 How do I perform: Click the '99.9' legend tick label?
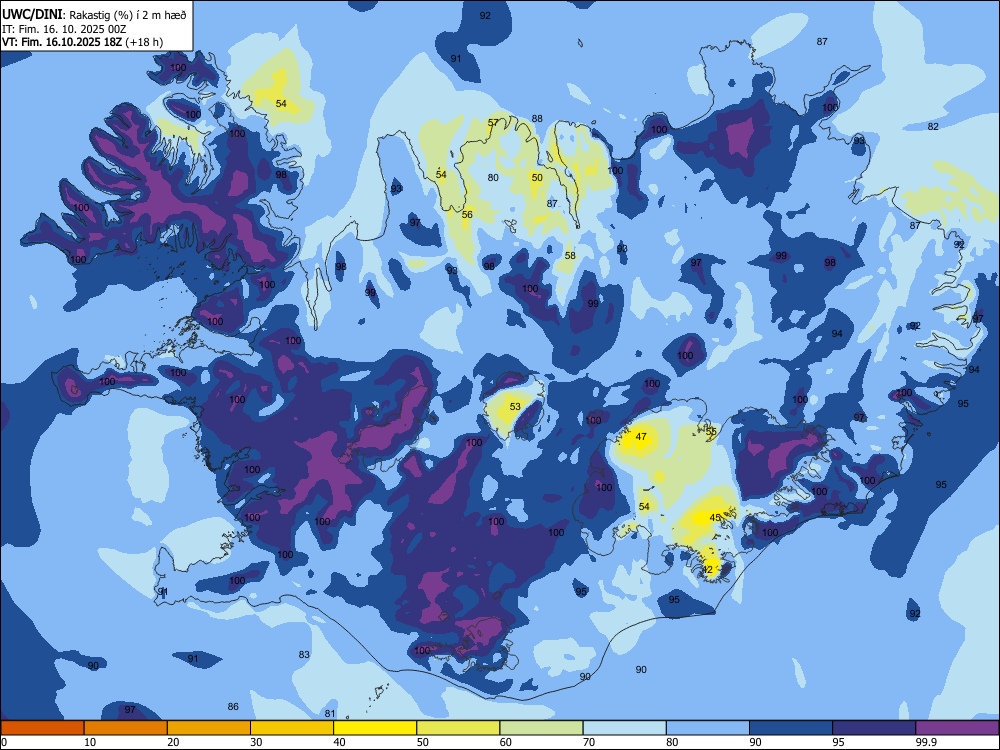(925, 742)
